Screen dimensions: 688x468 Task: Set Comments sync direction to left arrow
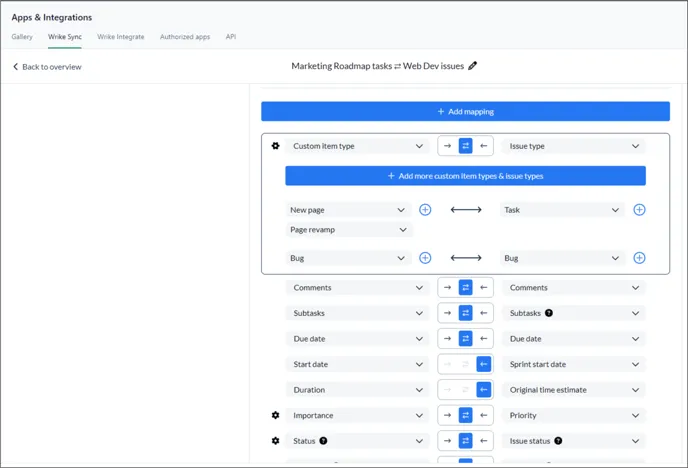(484, 287)
